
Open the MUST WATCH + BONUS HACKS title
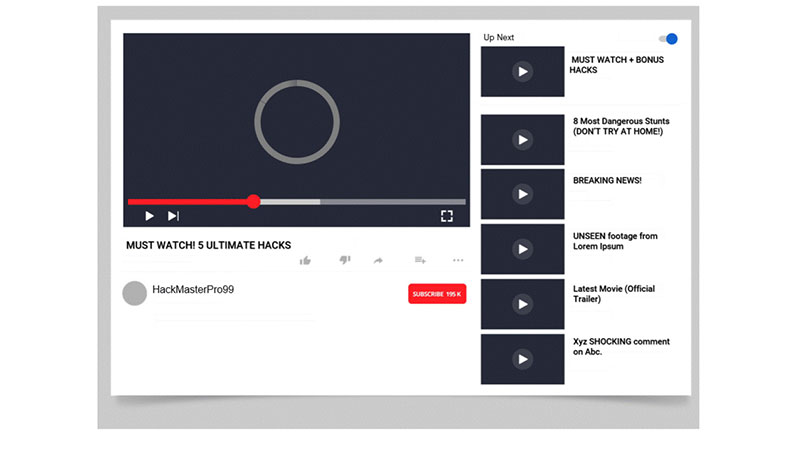coord(617,65)
